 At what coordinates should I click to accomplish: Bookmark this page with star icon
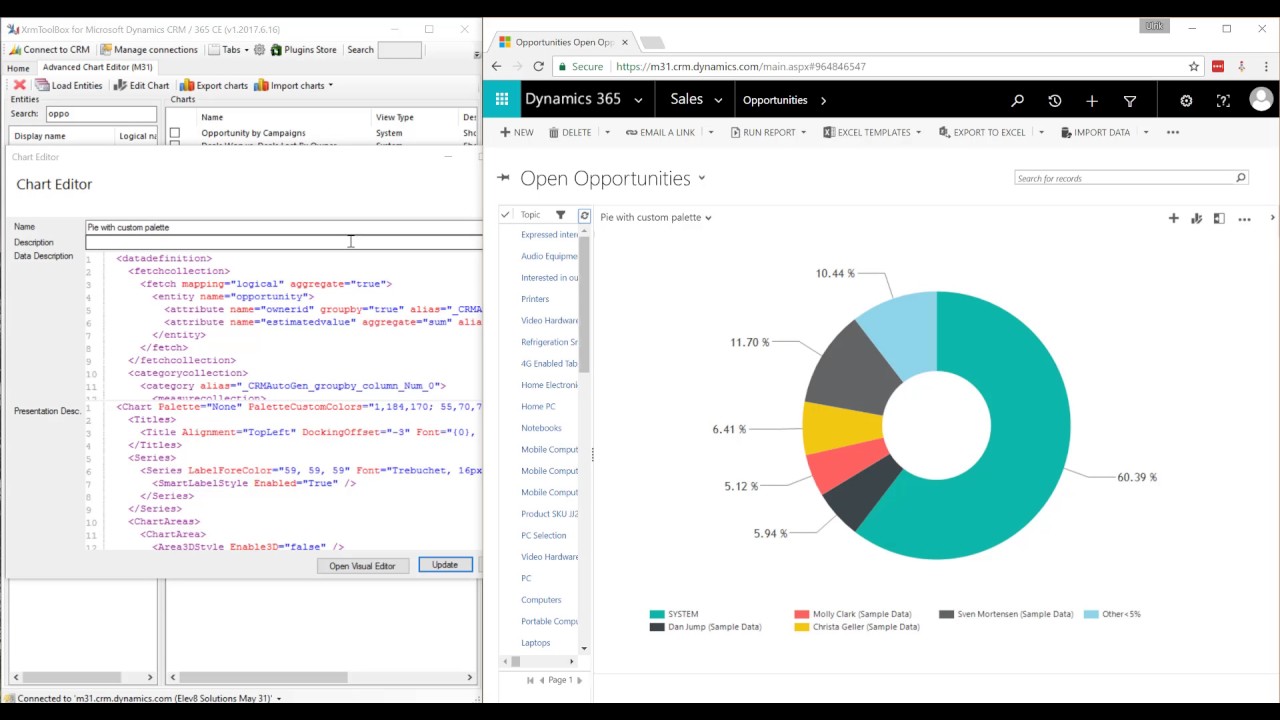pyautogui.click(x=1194, y=66)
